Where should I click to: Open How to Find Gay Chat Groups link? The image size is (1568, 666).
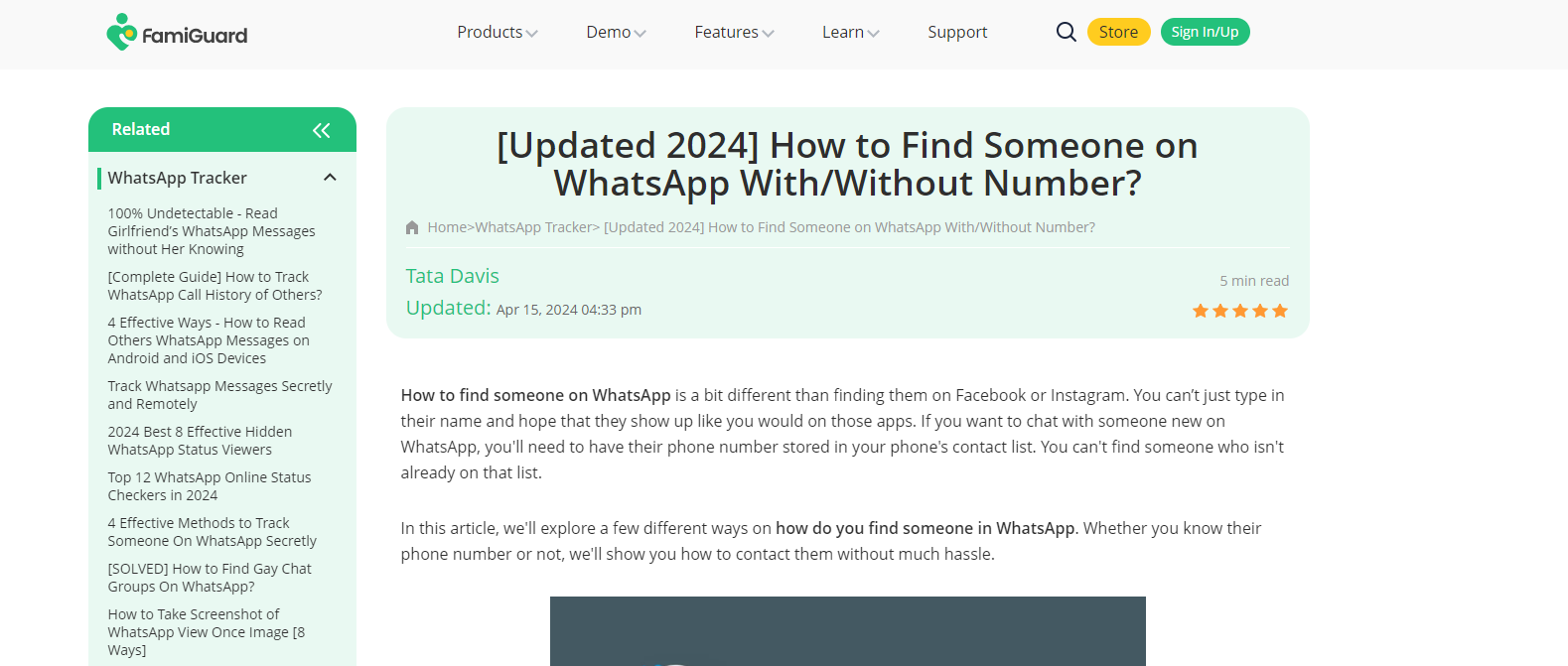209,578
